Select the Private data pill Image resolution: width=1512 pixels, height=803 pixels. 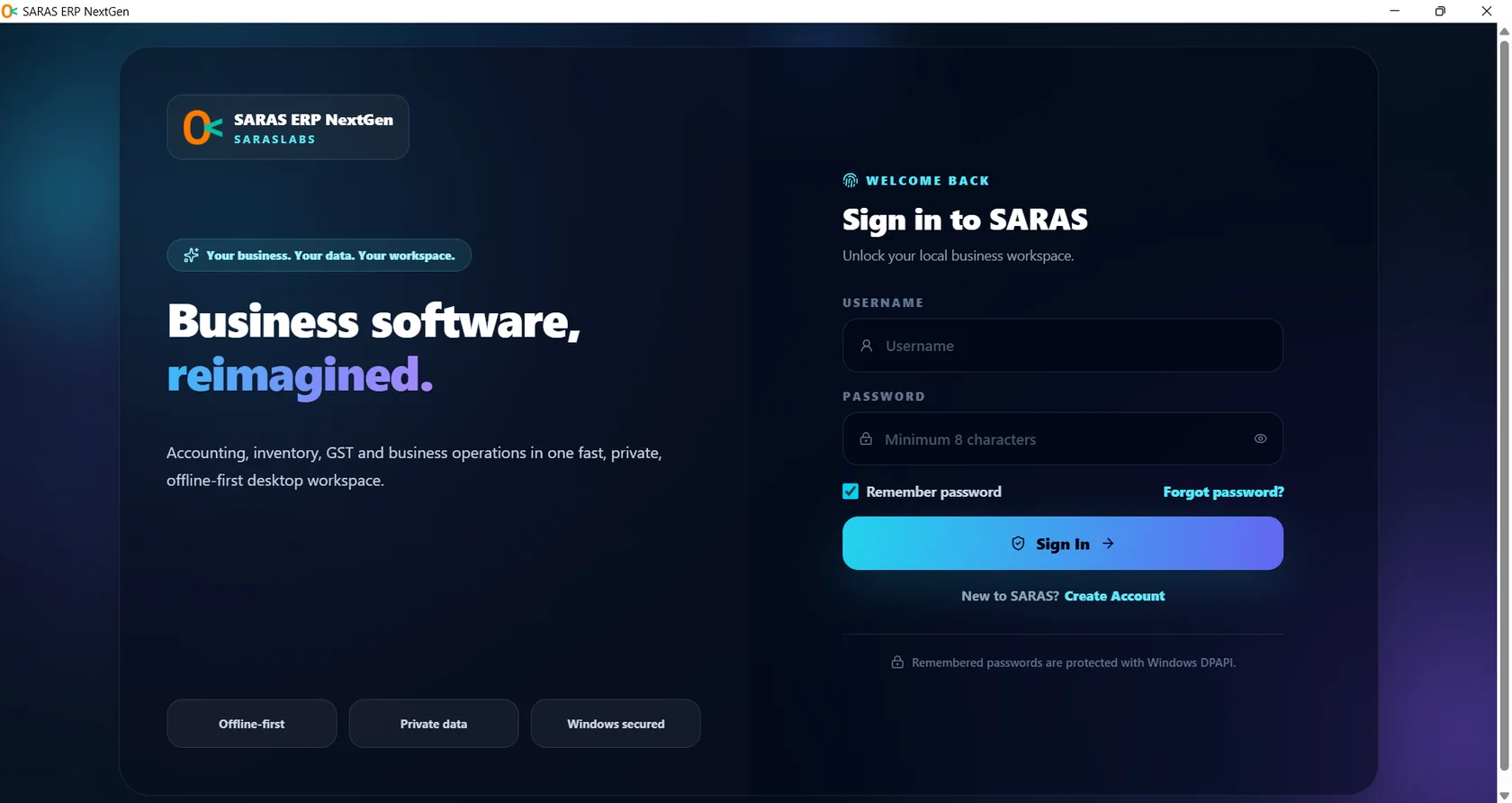(x=434, y=724)
